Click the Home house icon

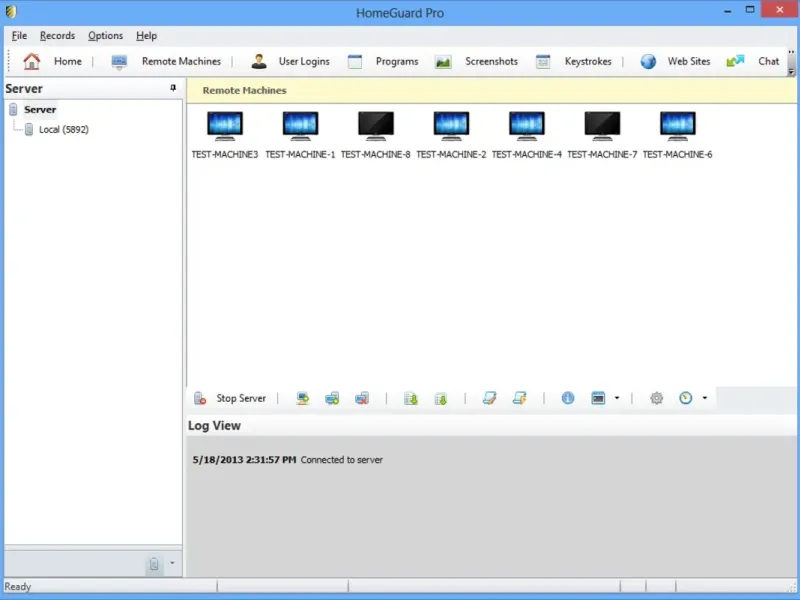(x=32, y=61)
